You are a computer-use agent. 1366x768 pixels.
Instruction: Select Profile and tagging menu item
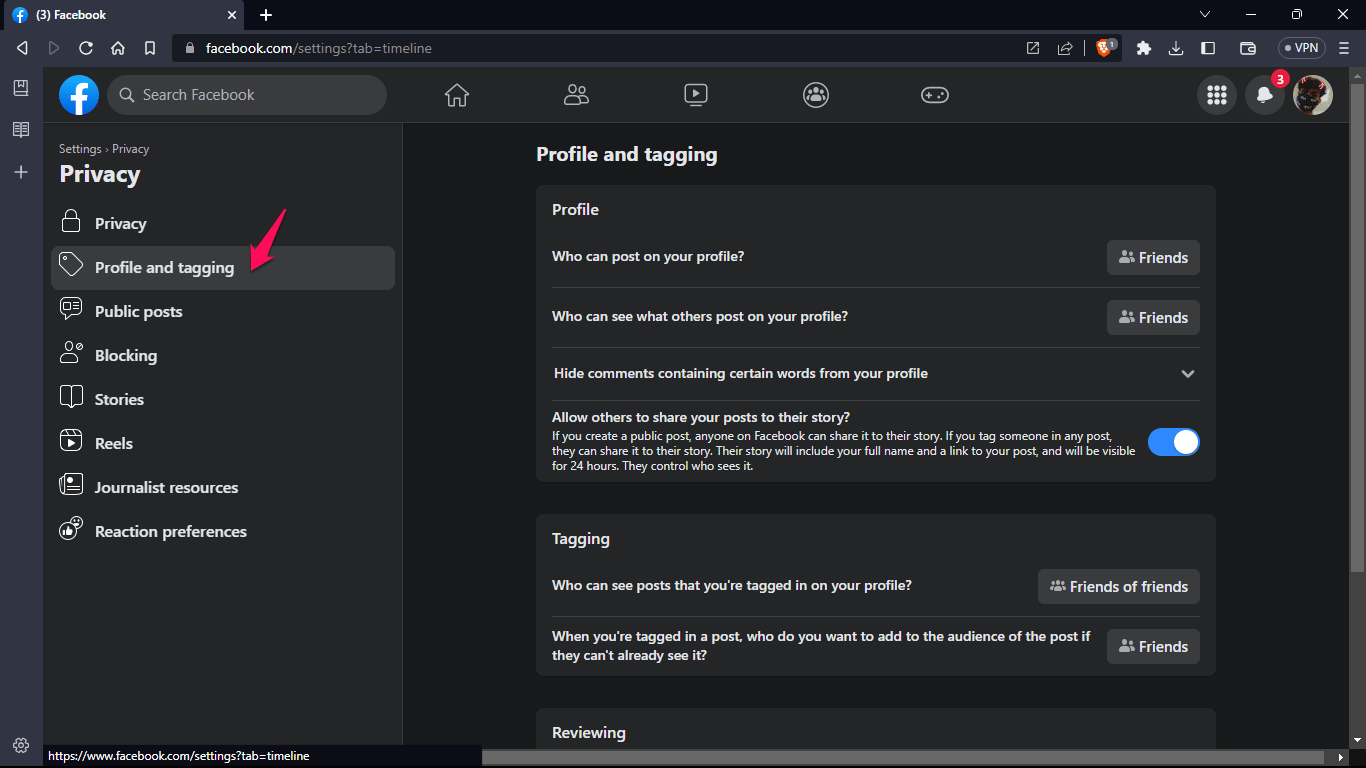click(x=223, y=268)
